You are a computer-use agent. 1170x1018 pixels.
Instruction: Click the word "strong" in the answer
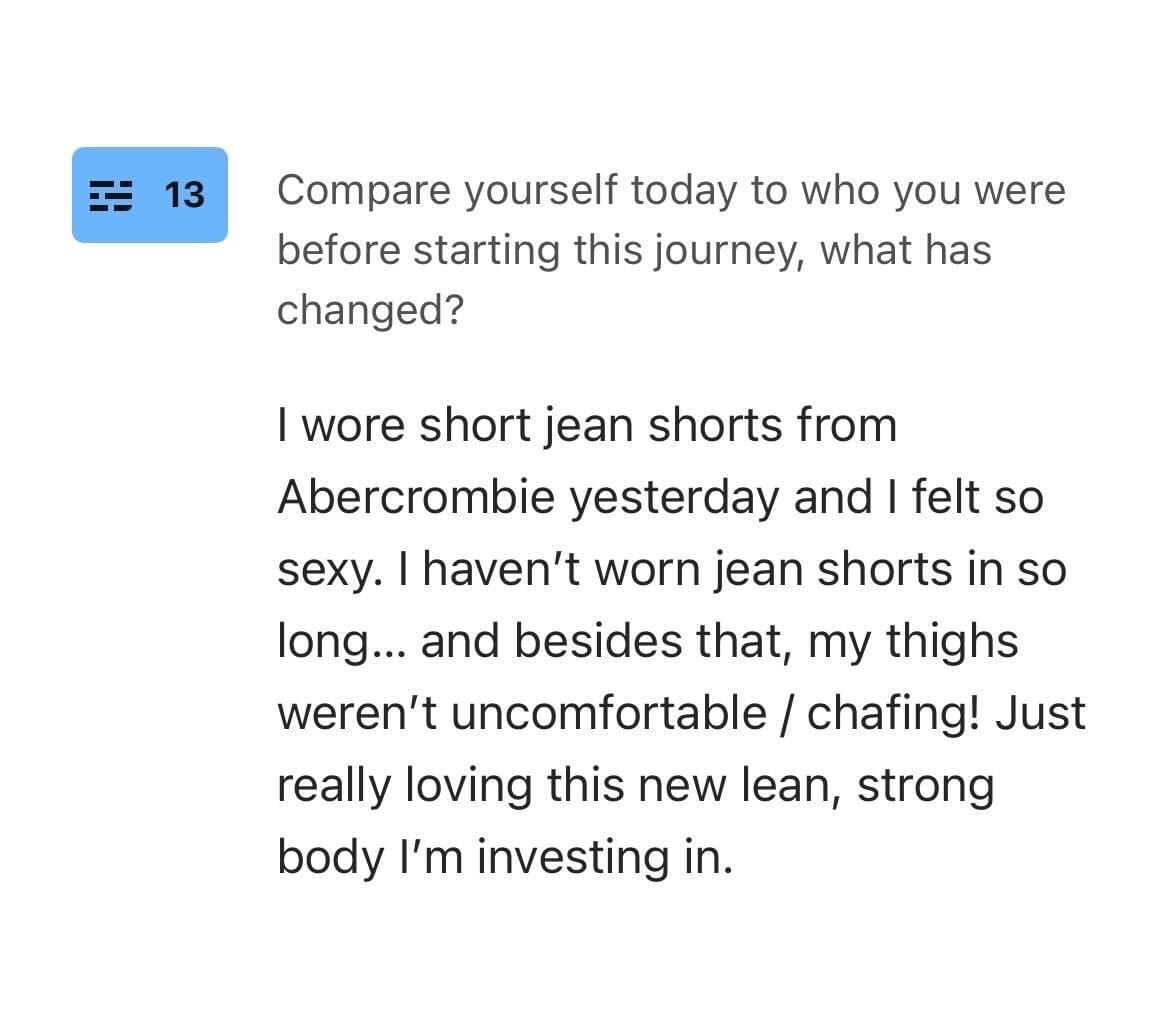(926, 785)
